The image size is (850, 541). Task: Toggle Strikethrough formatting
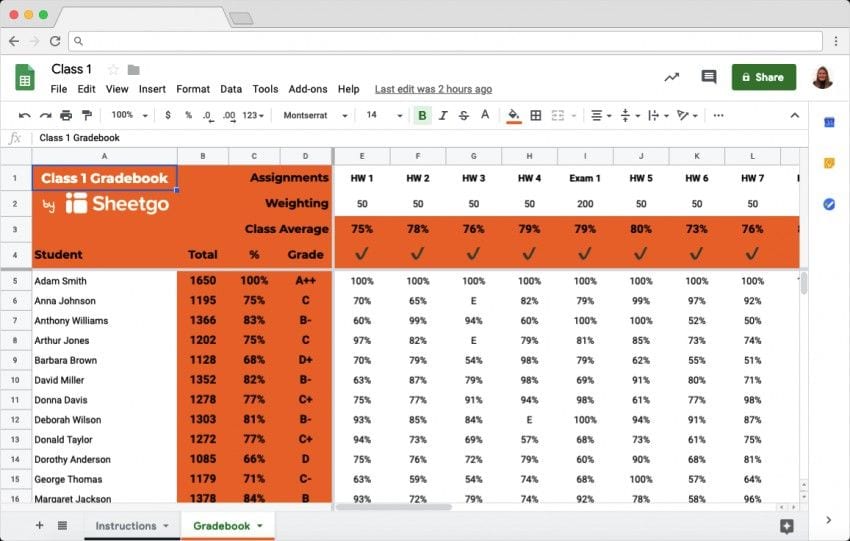463,115
